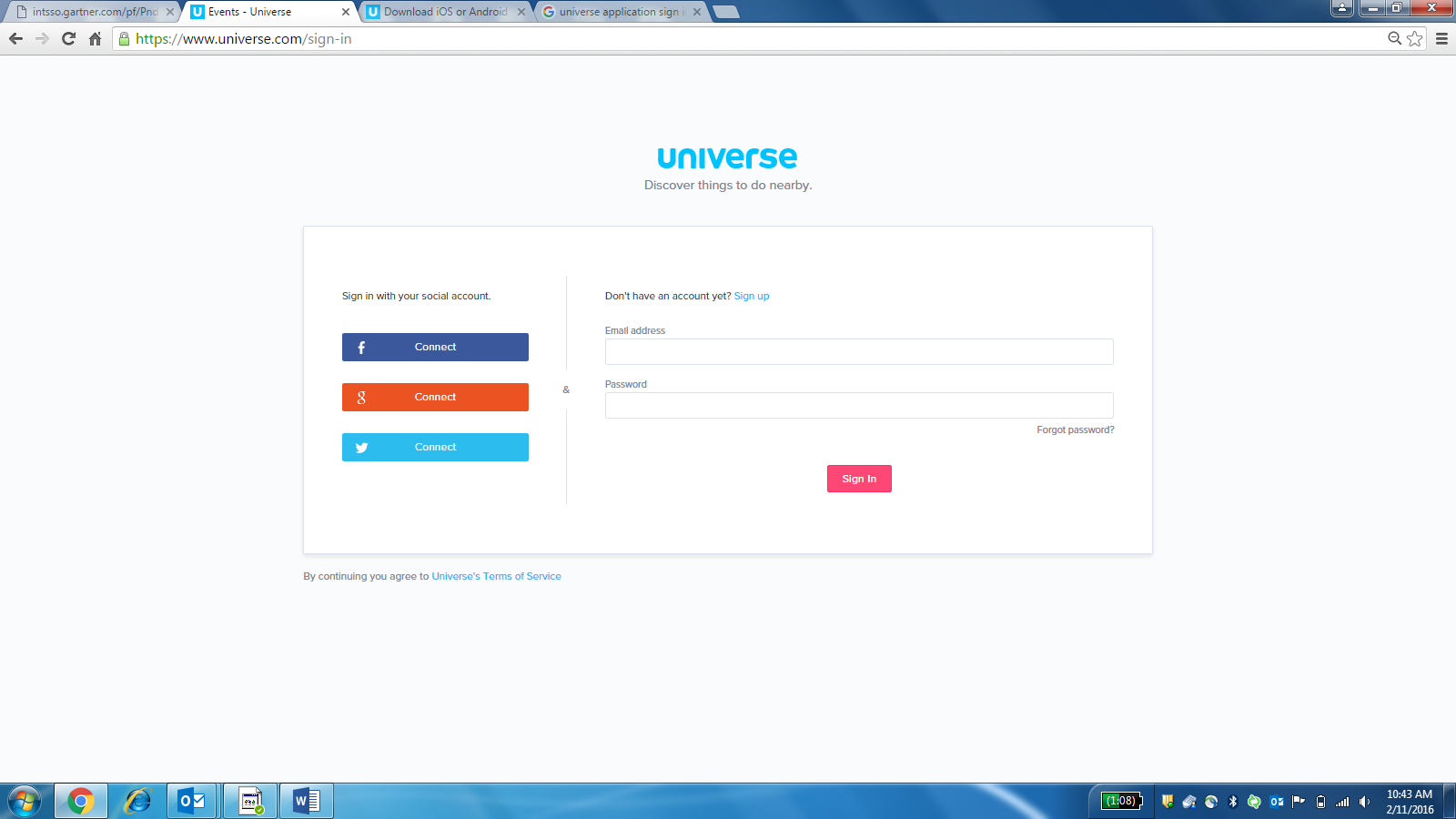Screen dimensions: 1456x819
Task: Close the intsso.gartner.com tab
Action: click(169, 12)
